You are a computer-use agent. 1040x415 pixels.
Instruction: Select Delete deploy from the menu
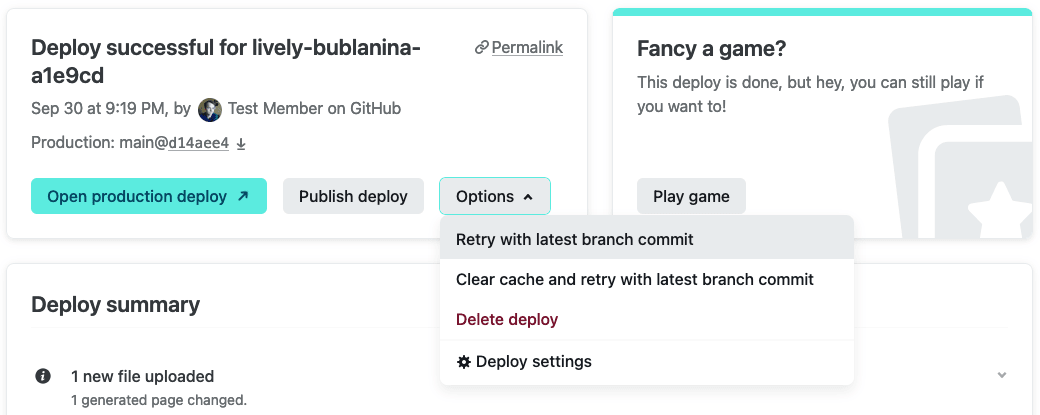click(506, 320)
